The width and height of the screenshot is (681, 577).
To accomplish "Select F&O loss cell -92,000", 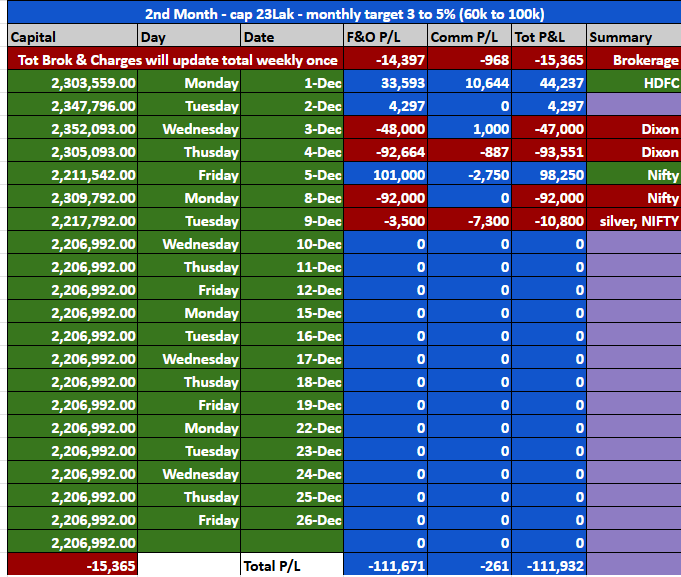I will 385,198.
